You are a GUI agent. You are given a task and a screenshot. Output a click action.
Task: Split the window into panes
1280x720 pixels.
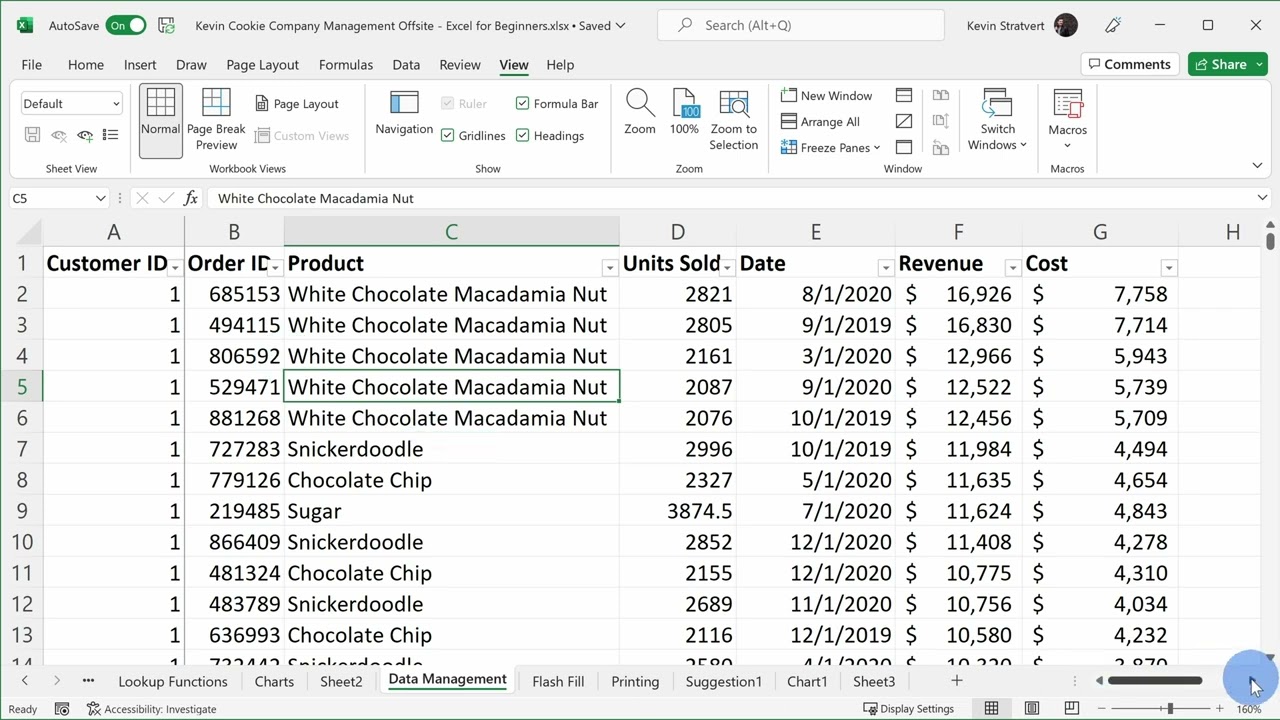[x=904, y=96]
